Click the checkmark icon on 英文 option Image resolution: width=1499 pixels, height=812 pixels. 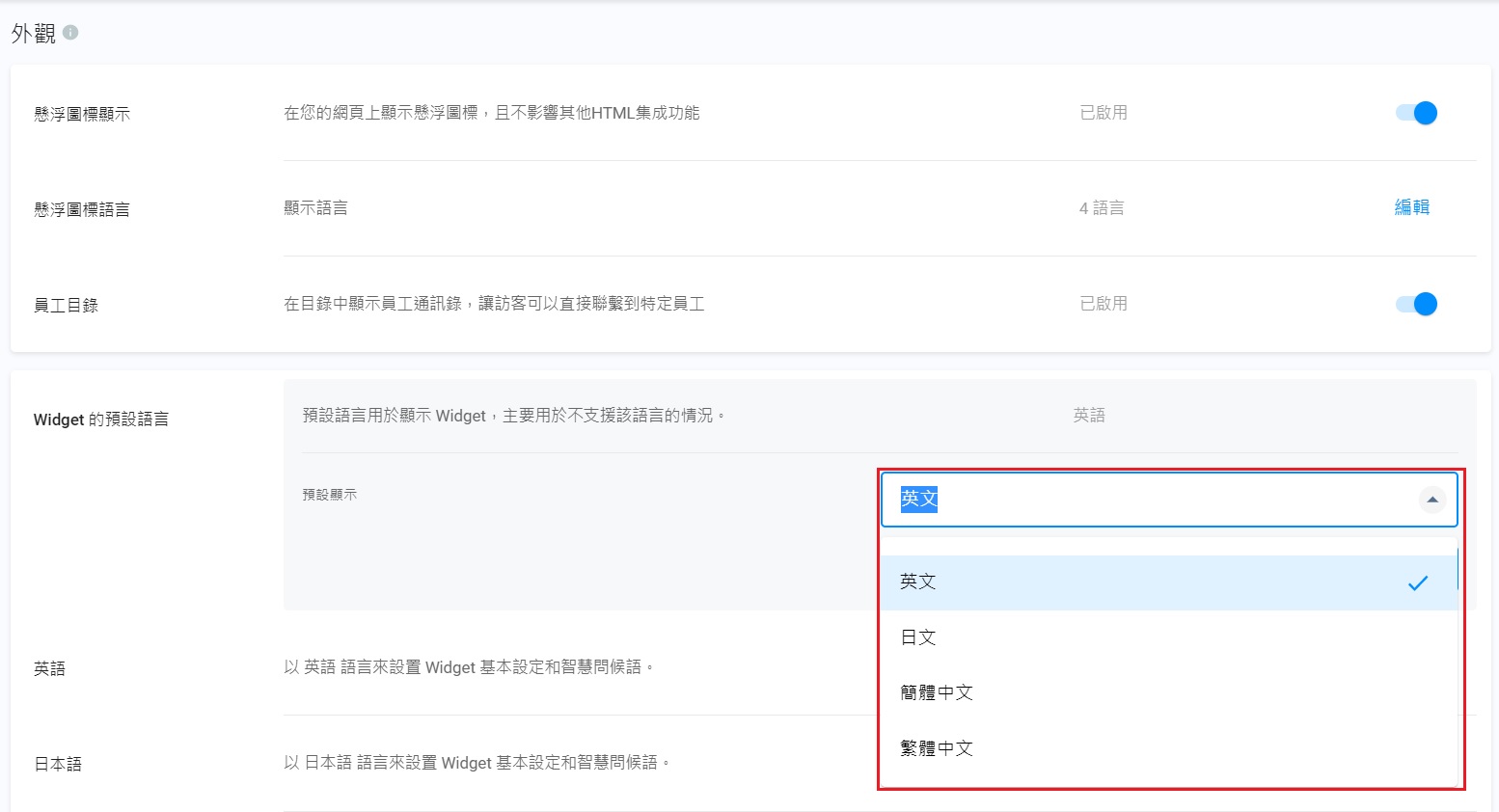1417,582
